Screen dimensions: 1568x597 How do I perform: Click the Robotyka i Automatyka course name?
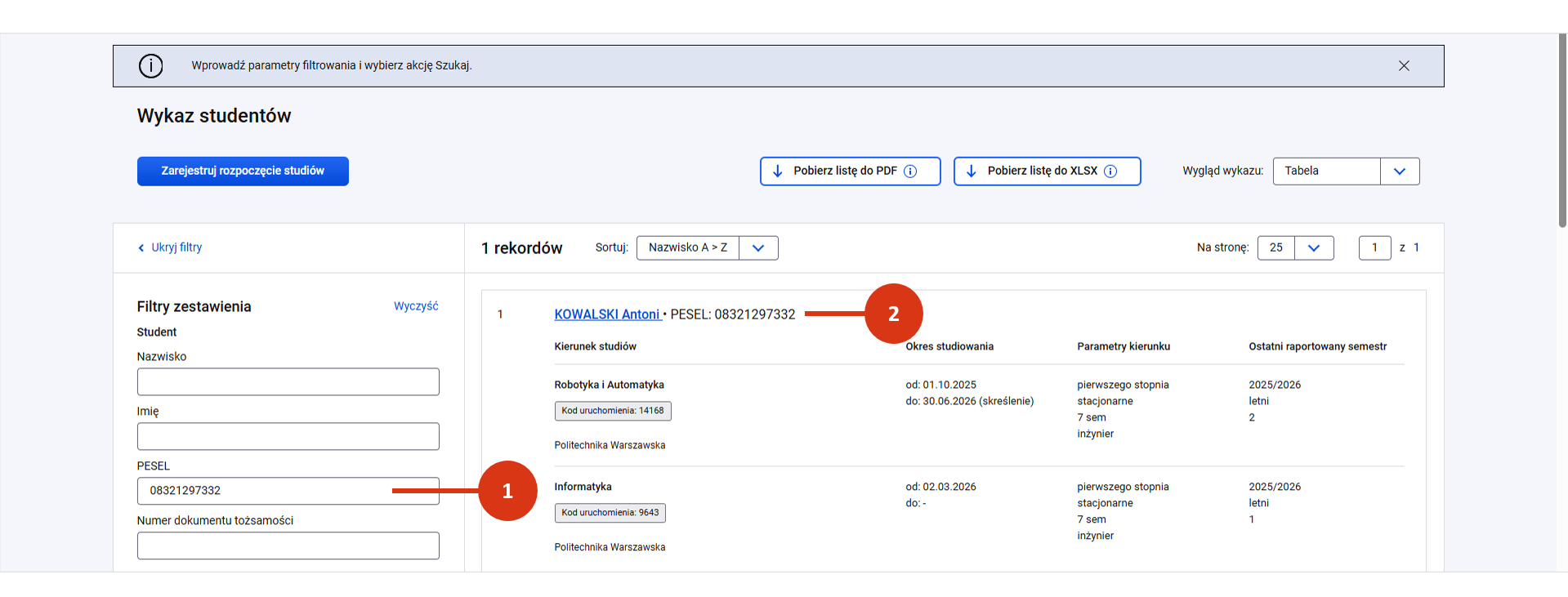(609, 385)
